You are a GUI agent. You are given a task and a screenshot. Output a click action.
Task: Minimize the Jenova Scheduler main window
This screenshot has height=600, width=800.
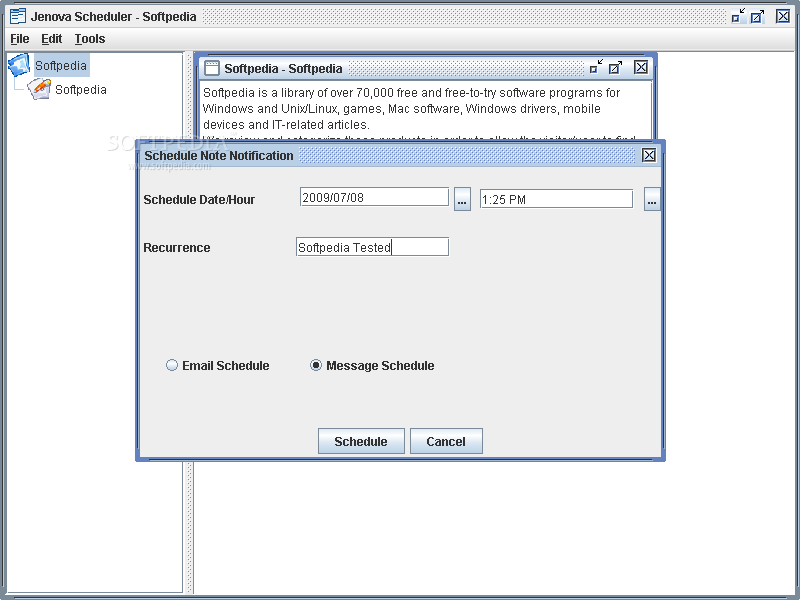(738, 16)
